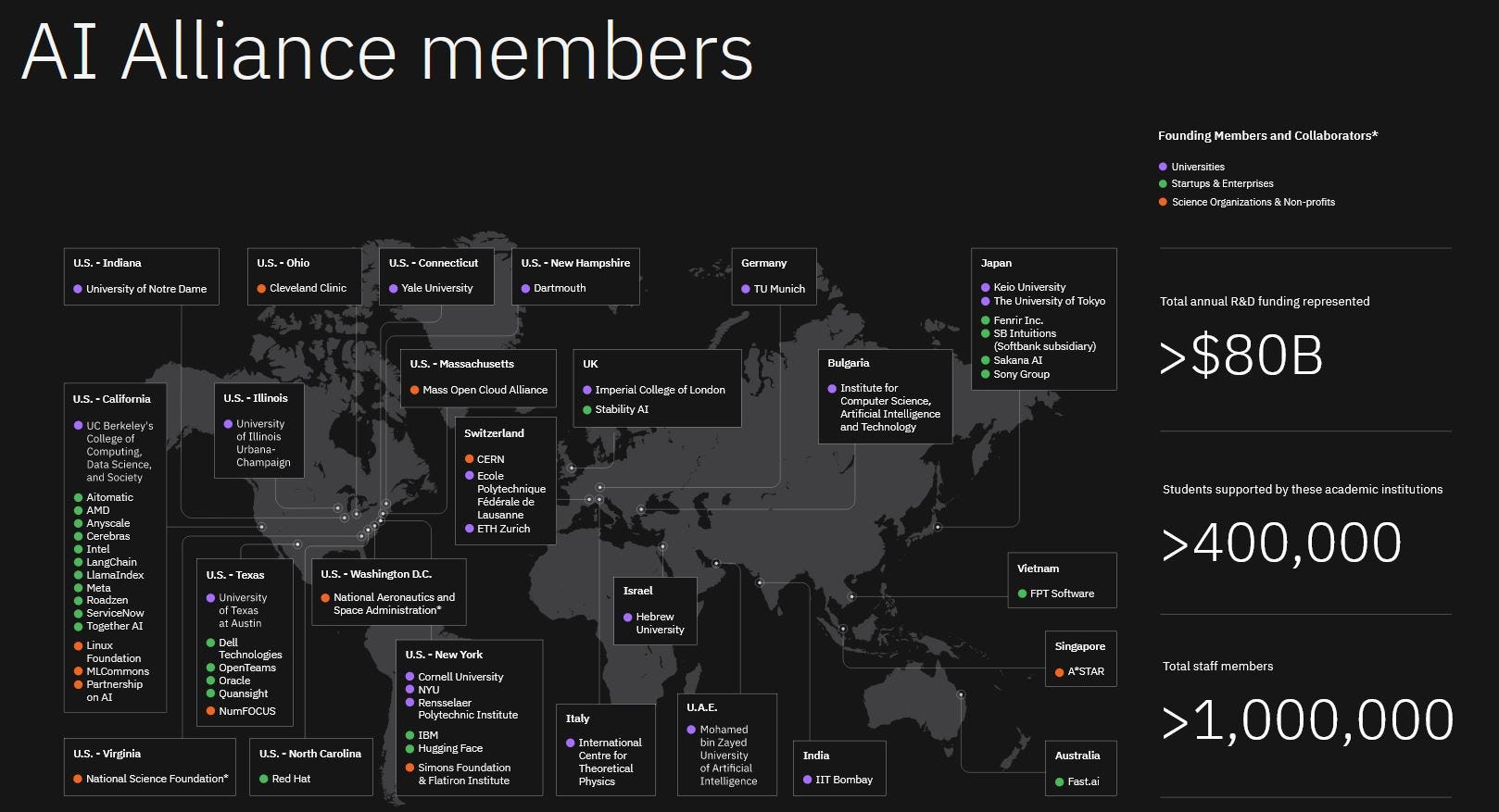Click 'Cornell University' under New York

coord(460,677)
